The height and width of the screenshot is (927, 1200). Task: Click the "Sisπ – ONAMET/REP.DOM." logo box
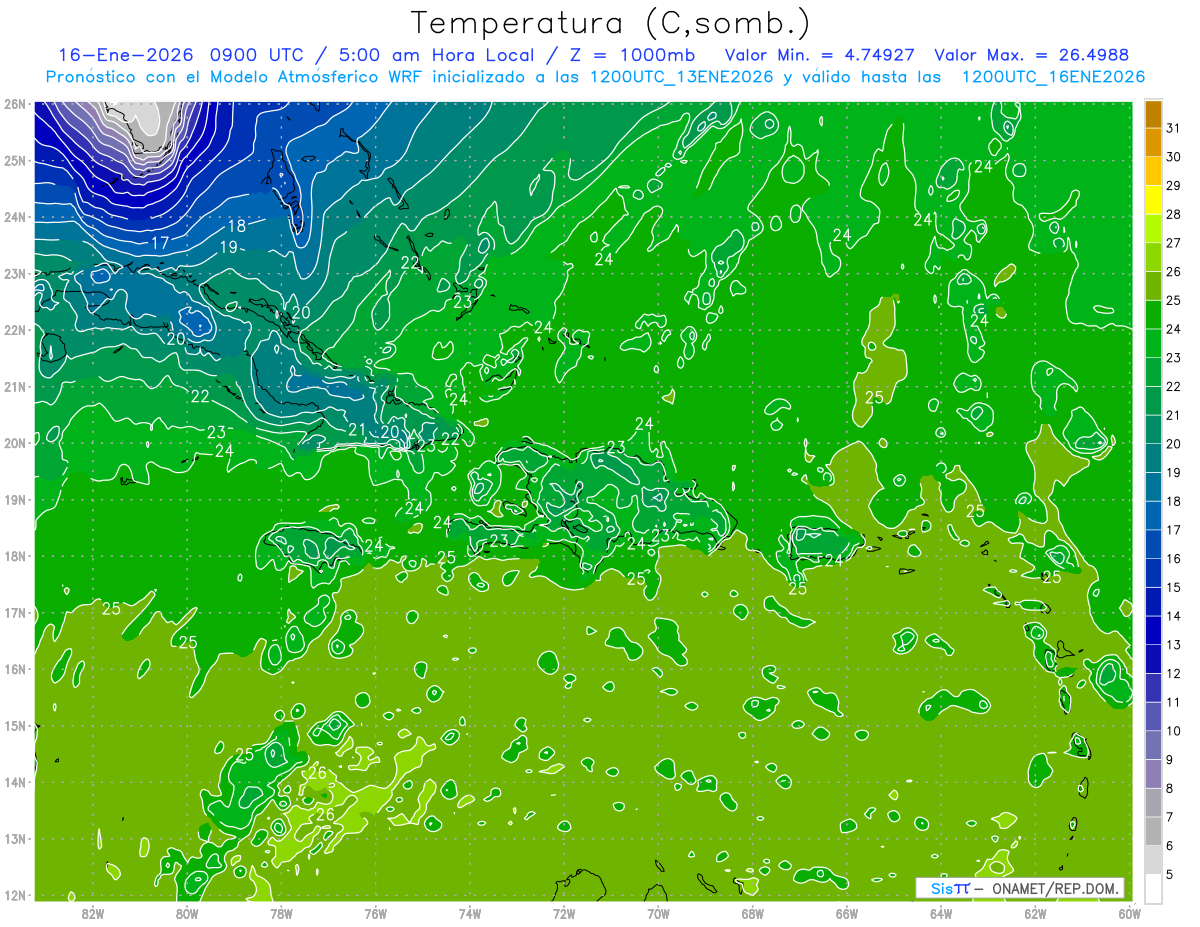[x=1020, y=888]
